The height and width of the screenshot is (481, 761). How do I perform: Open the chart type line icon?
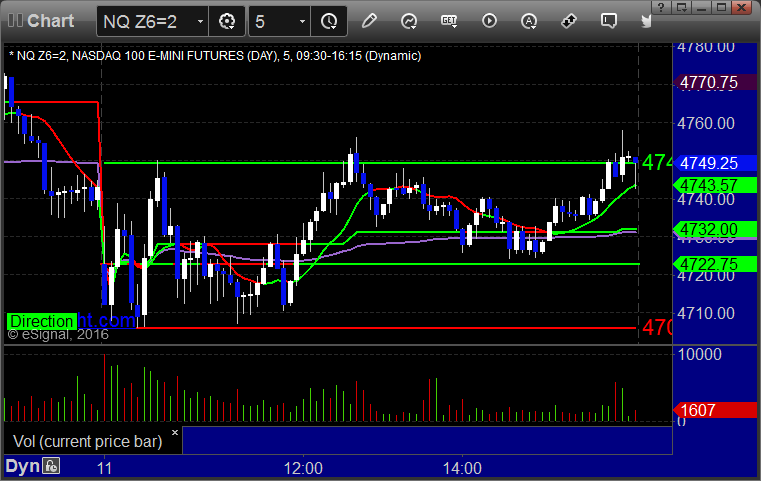coord(409,21)
